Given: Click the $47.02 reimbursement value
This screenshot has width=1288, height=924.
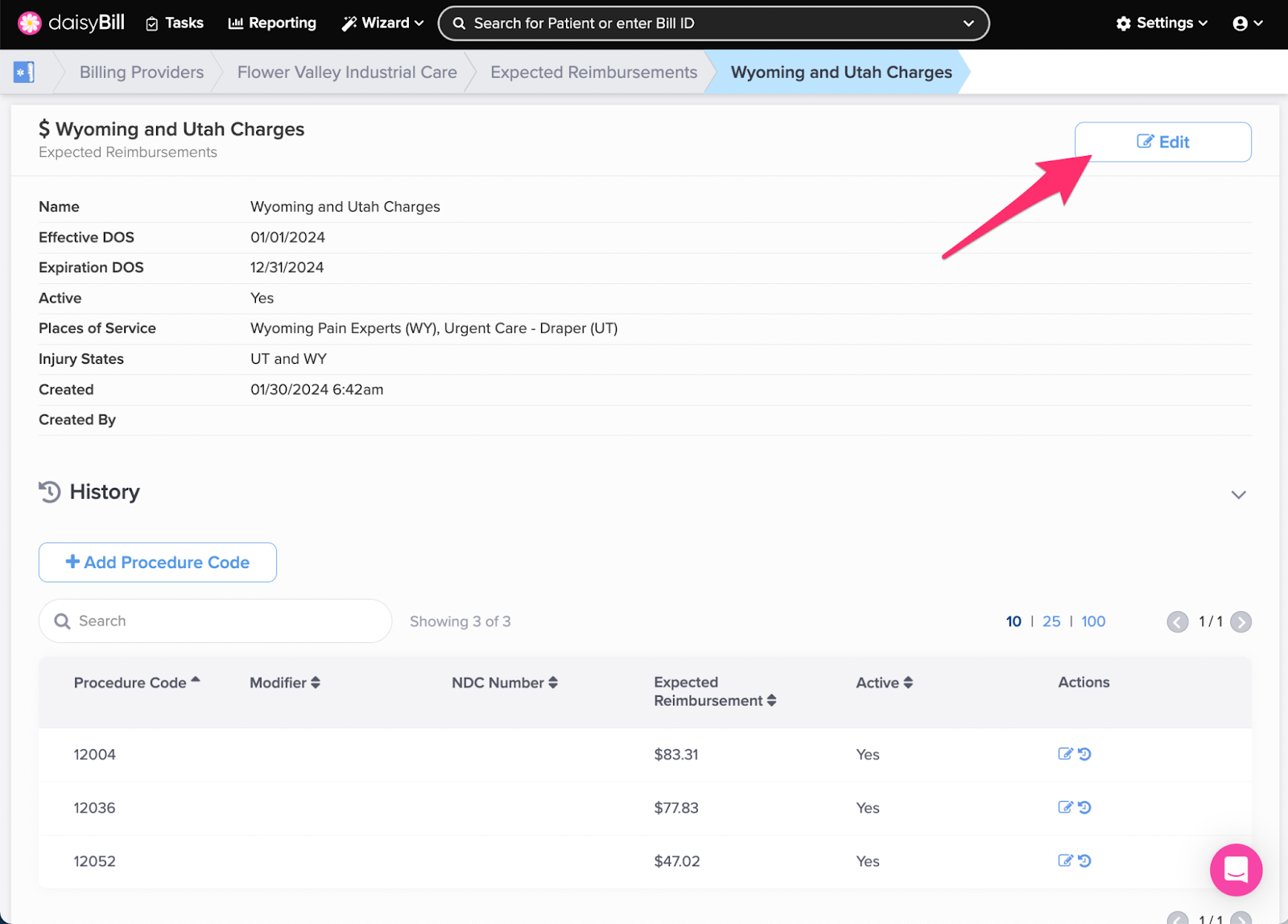Looking at the screenshot, I should click(677, 860).
